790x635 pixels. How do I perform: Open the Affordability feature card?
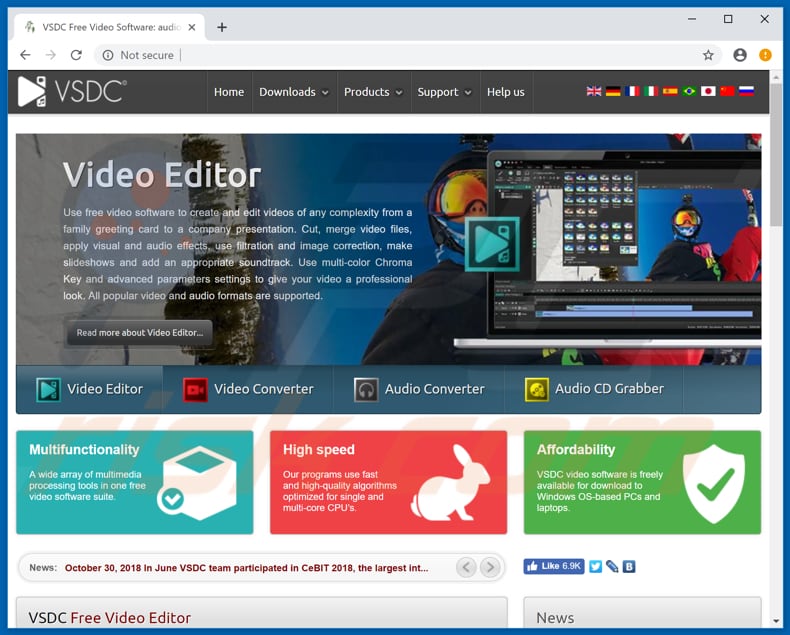tap(642, 482)
